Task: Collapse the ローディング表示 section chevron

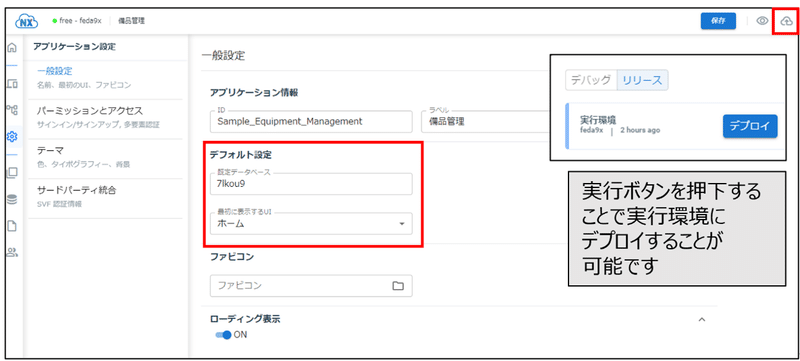Action: [x=702, y=319]
